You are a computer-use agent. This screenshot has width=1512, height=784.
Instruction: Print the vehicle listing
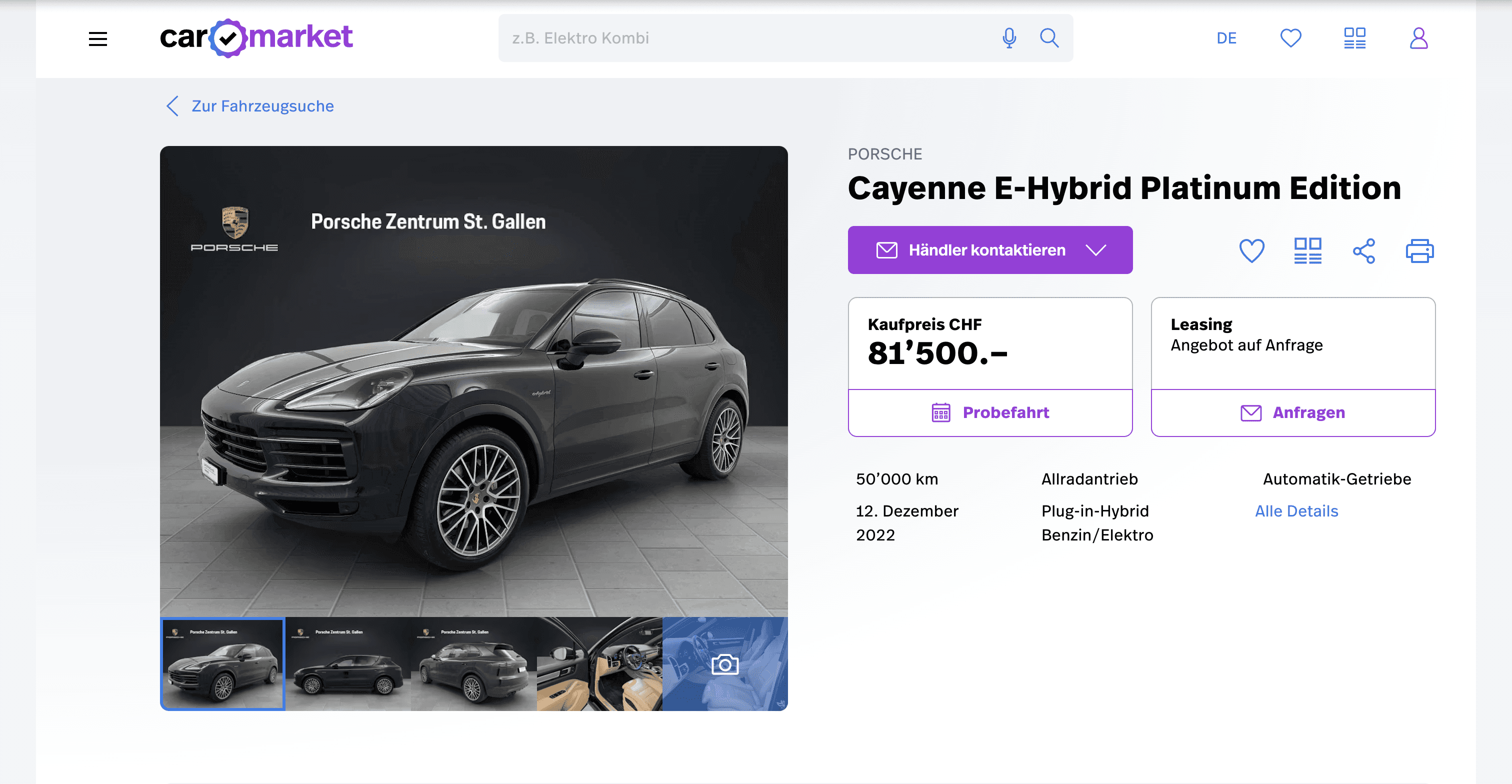[1419, 251]
